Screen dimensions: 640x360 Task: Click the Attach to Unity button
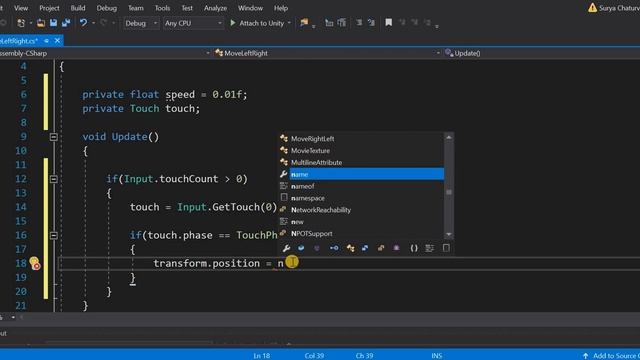pyautogui.click(x=257, y=23)
